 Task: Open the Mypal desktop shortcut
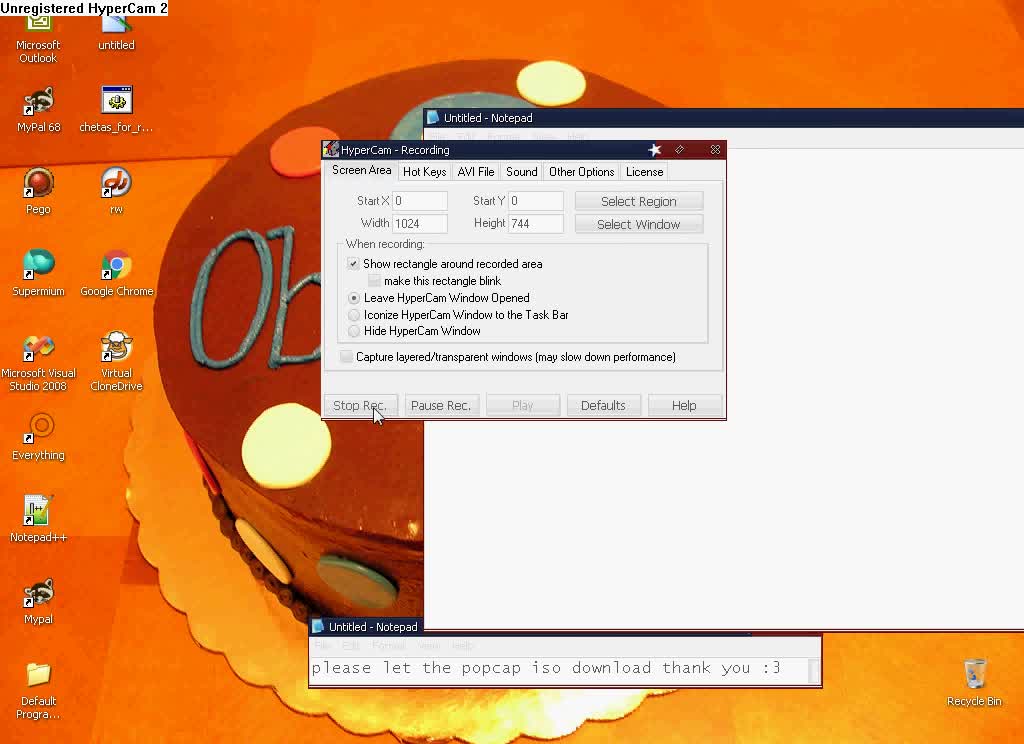click(39, 602)
